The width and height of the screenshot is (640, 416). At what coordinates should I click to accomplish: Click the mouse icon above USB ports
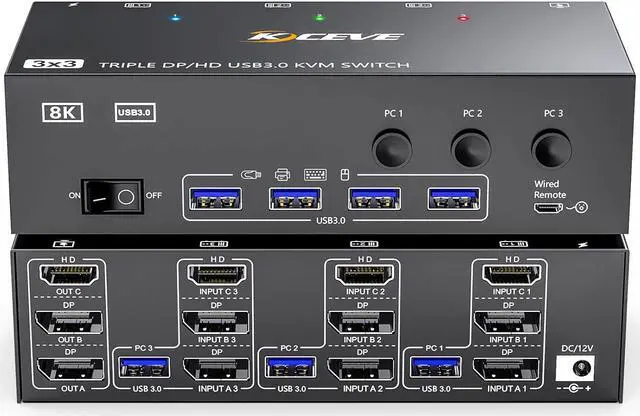(345, 173)
